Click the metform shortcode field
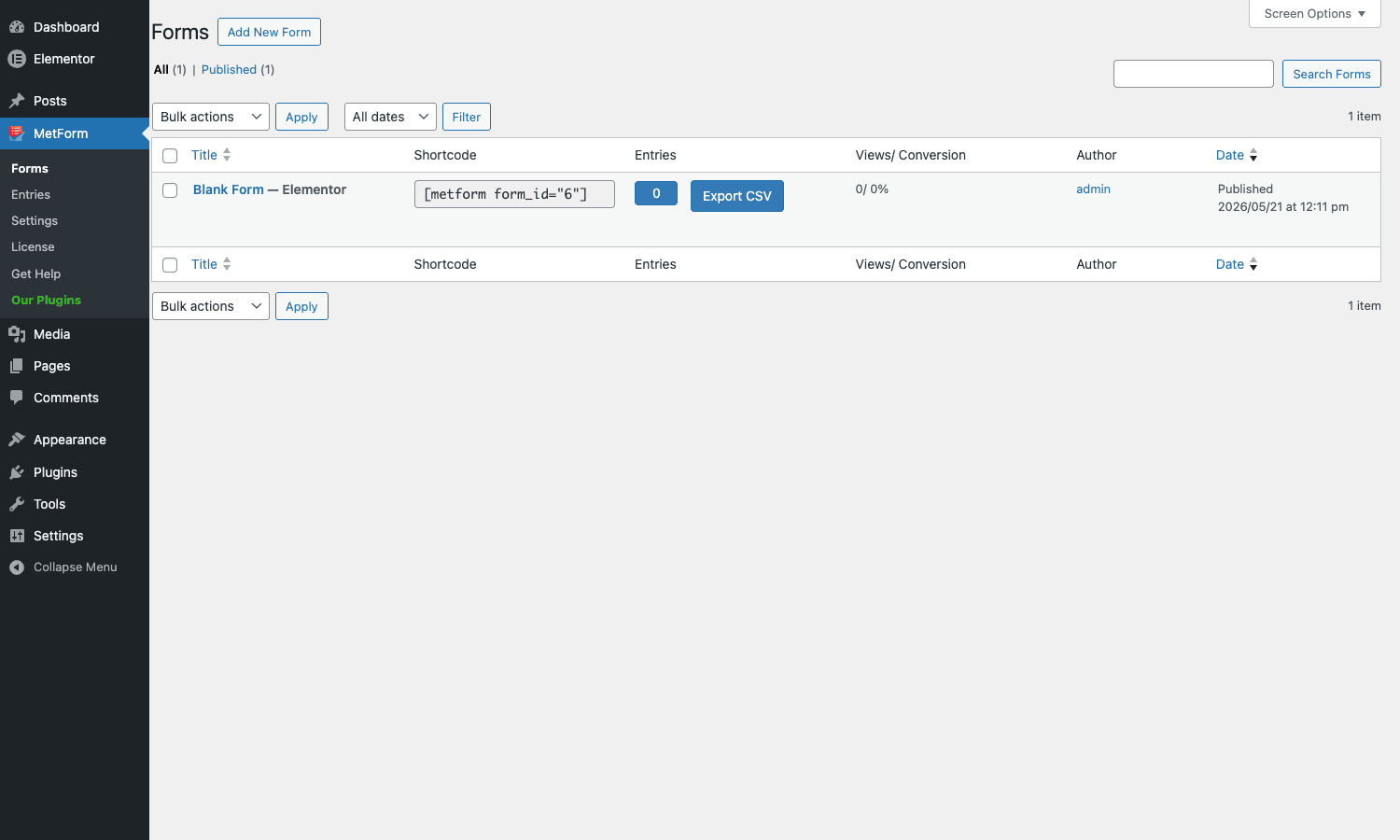This screenshot has width=1400, height=840. coord(514,194)
